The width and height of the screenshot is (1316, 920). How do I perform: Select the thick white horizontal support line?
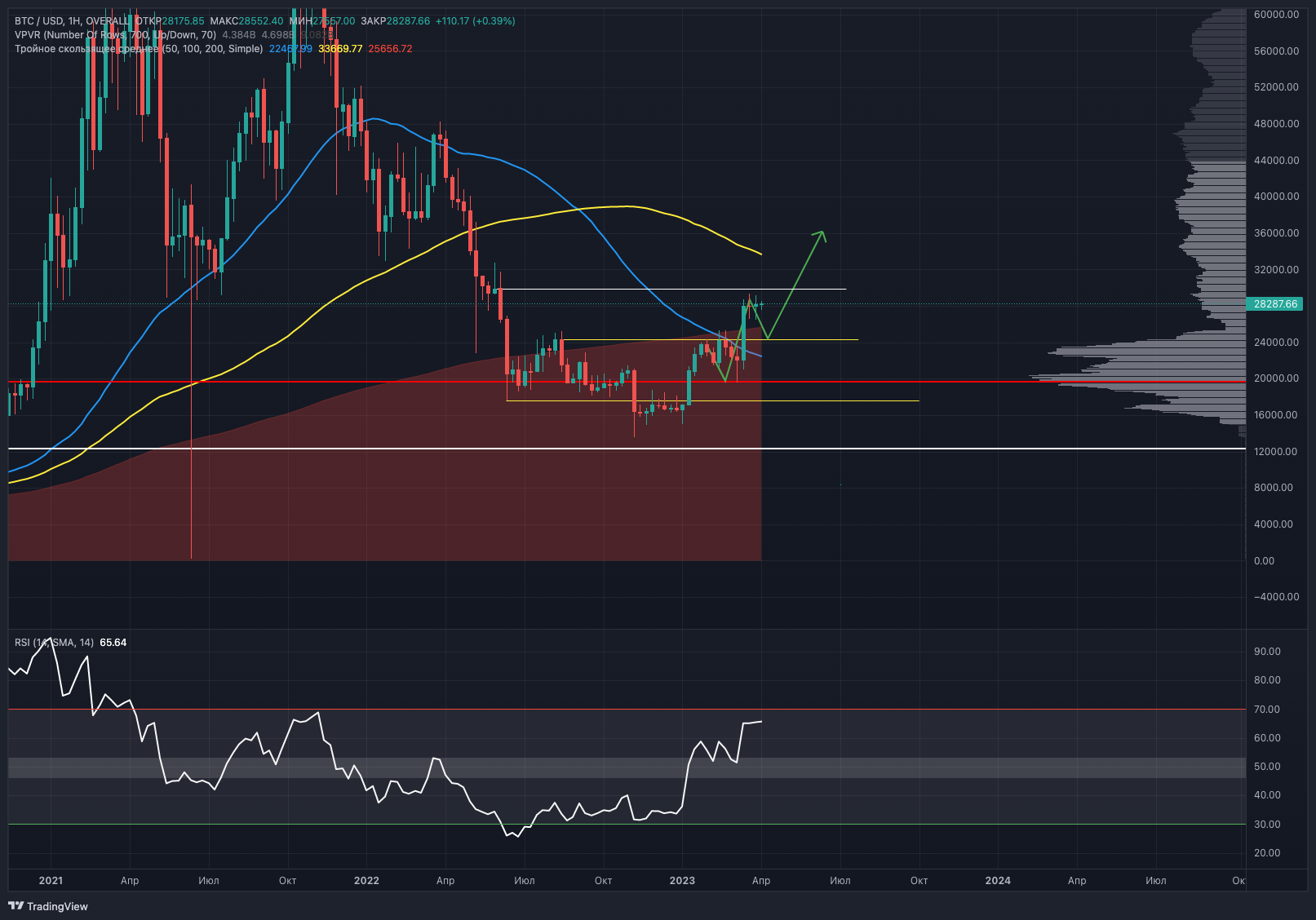pyautogui.click(x=897, y=449)
